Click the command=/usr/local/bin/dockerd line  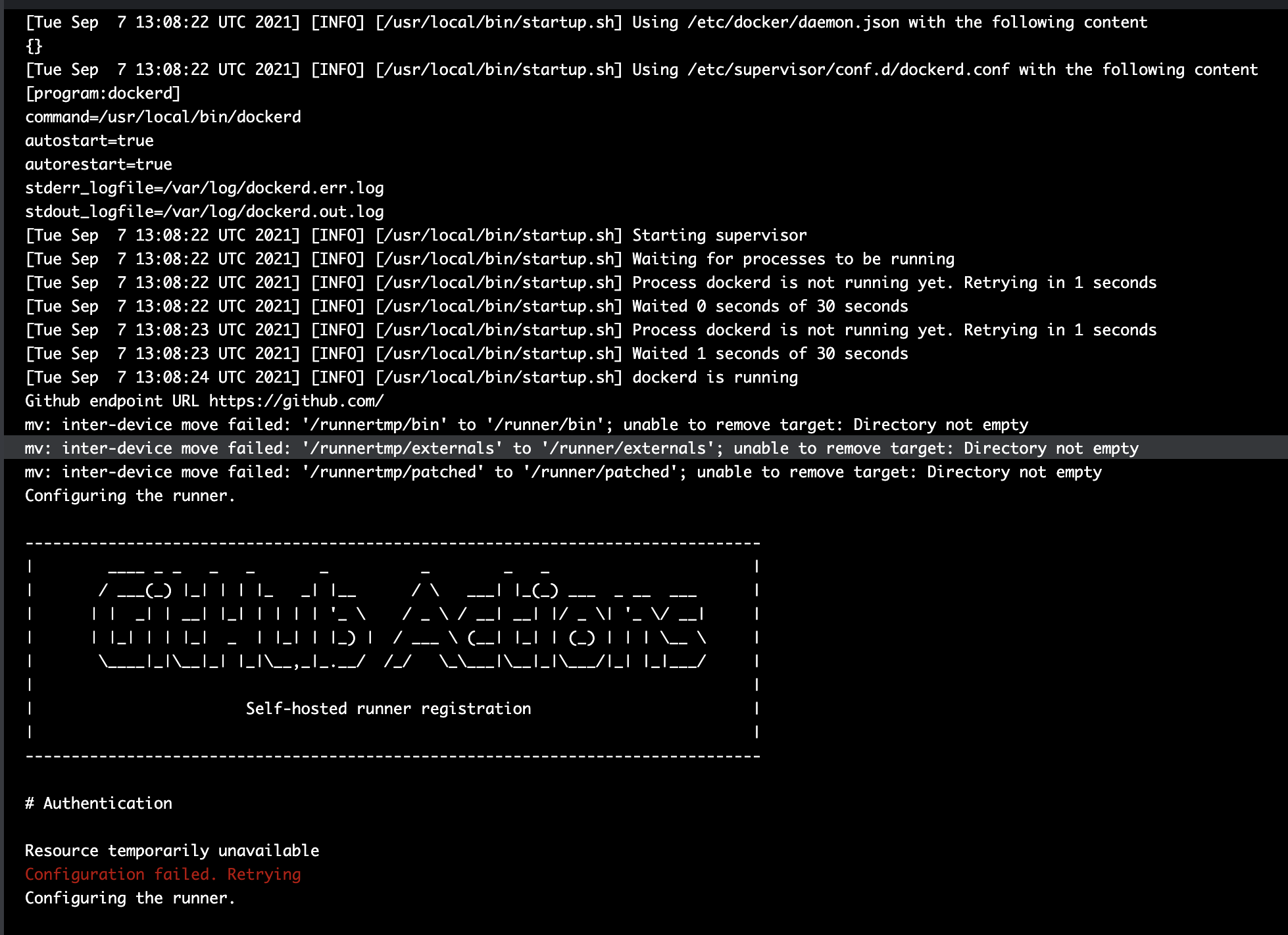[x=162, y=116]
